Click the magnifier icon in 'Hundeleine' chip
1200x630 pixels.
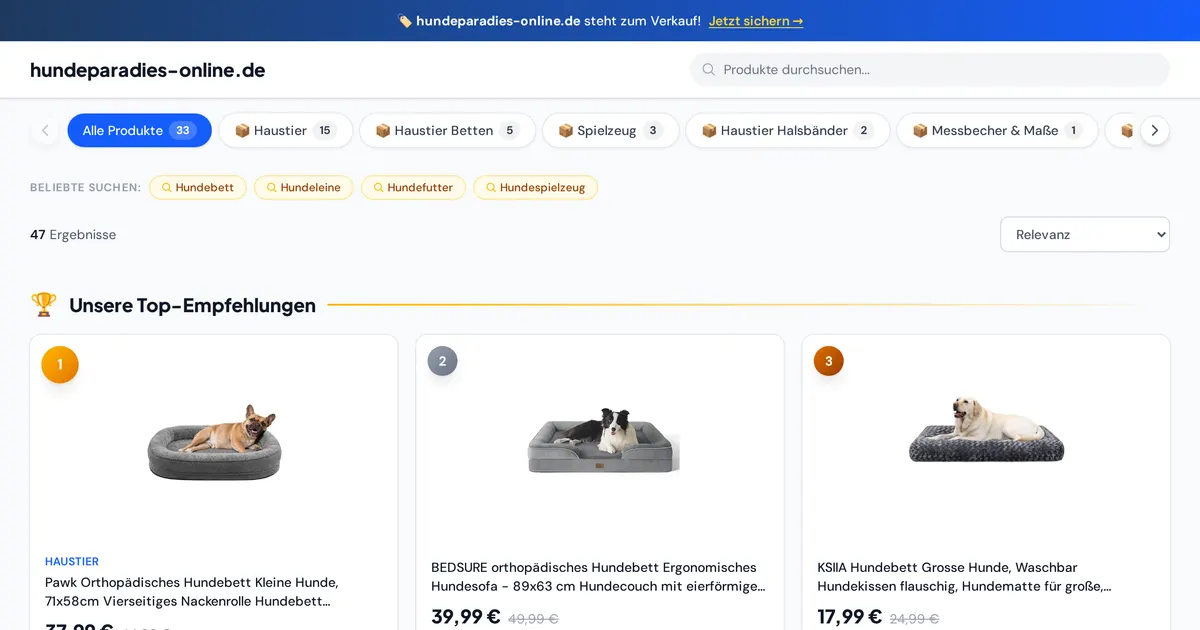point(271,187)
